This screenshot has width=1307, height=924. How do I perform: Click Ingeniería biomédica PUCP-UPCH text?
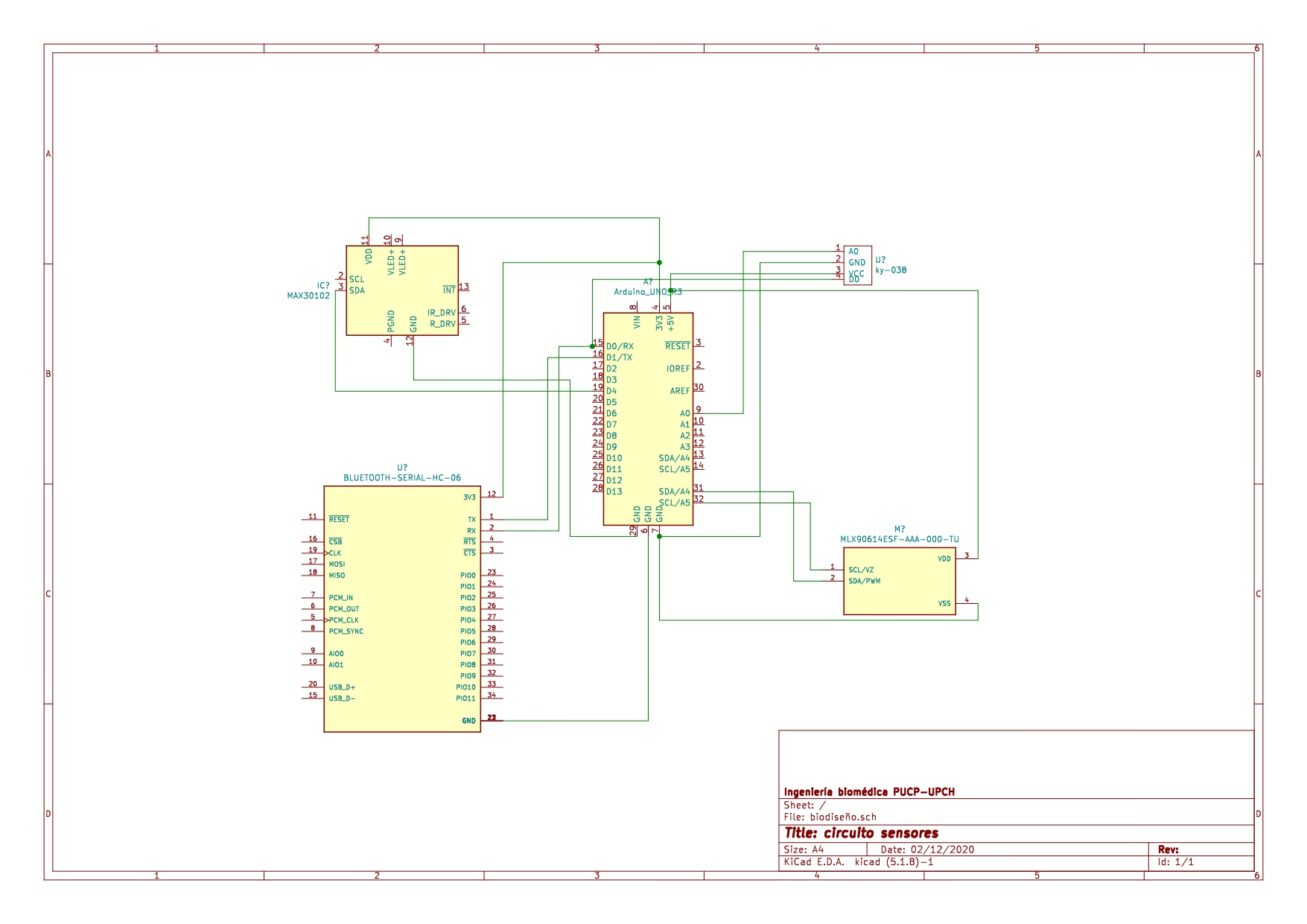point(869,792)
